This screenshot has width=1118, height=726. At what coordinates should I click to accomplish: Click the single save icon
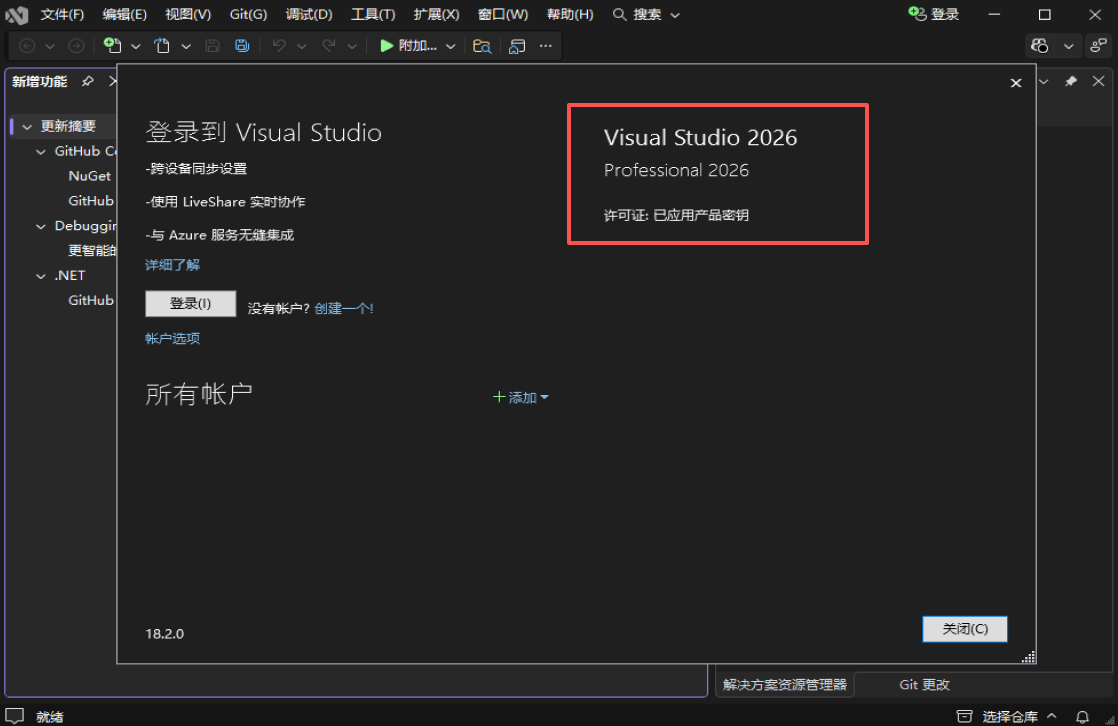[x=212, y=46]
